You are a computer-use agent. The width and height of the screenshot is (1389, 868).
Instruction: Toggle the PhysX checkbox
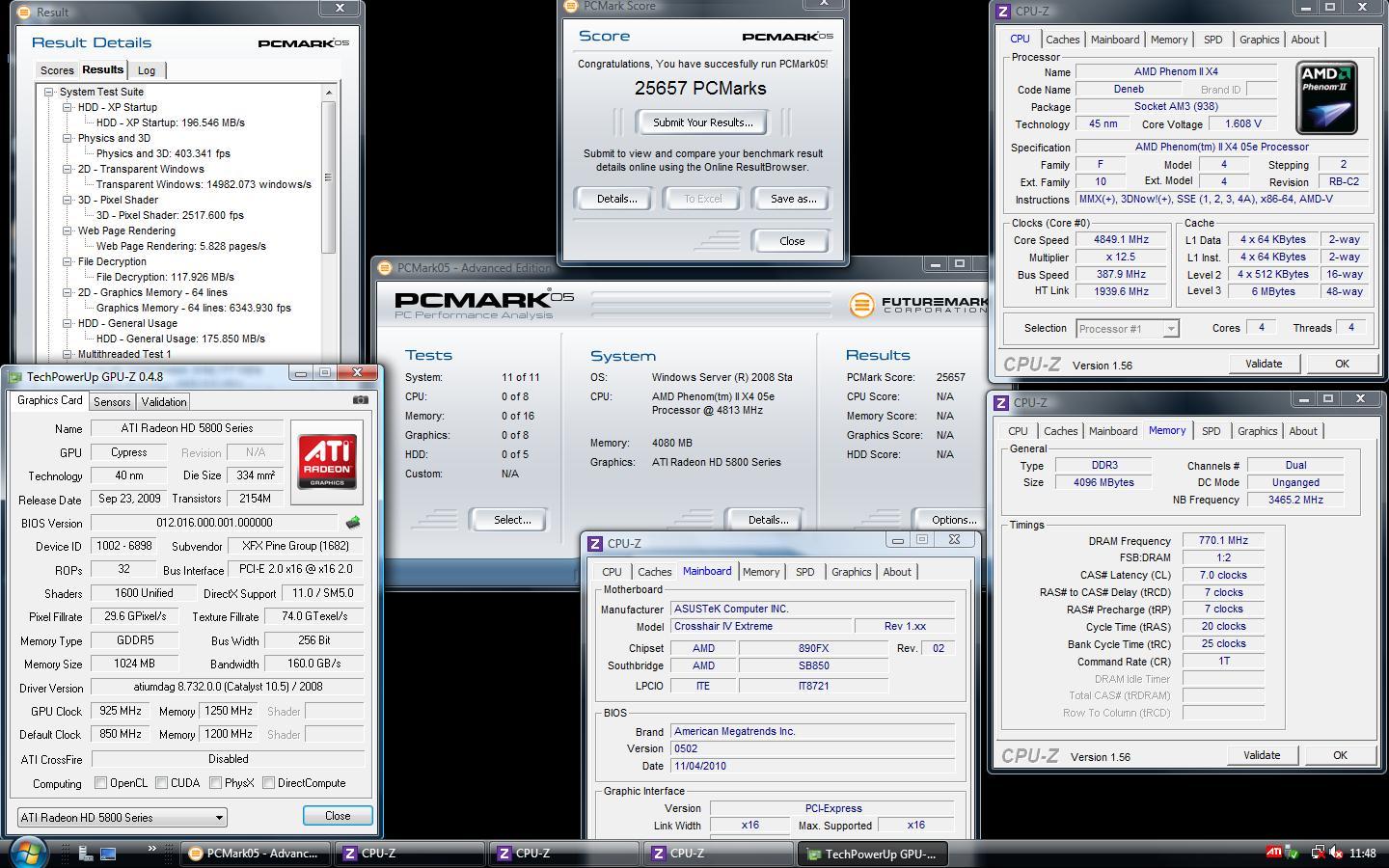[215, 783]
